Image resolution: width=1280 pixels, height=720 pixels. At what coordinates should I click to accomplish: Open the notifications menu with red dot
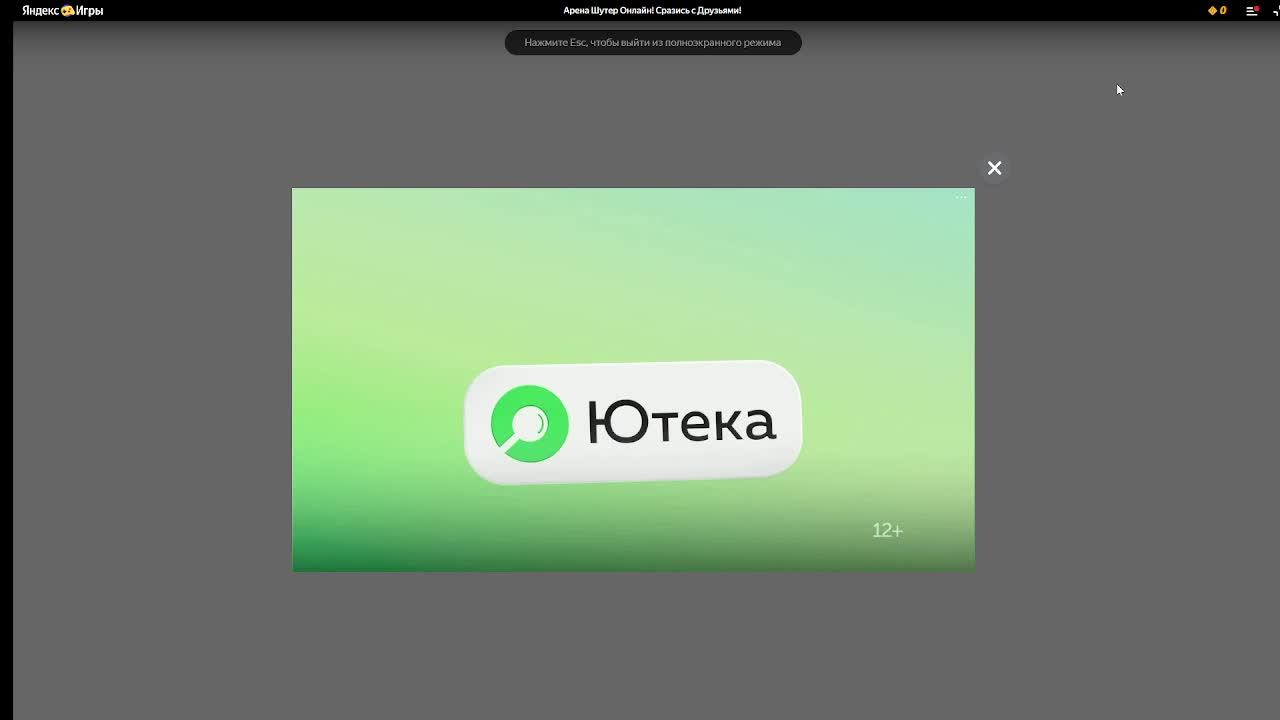point(1252,10)
